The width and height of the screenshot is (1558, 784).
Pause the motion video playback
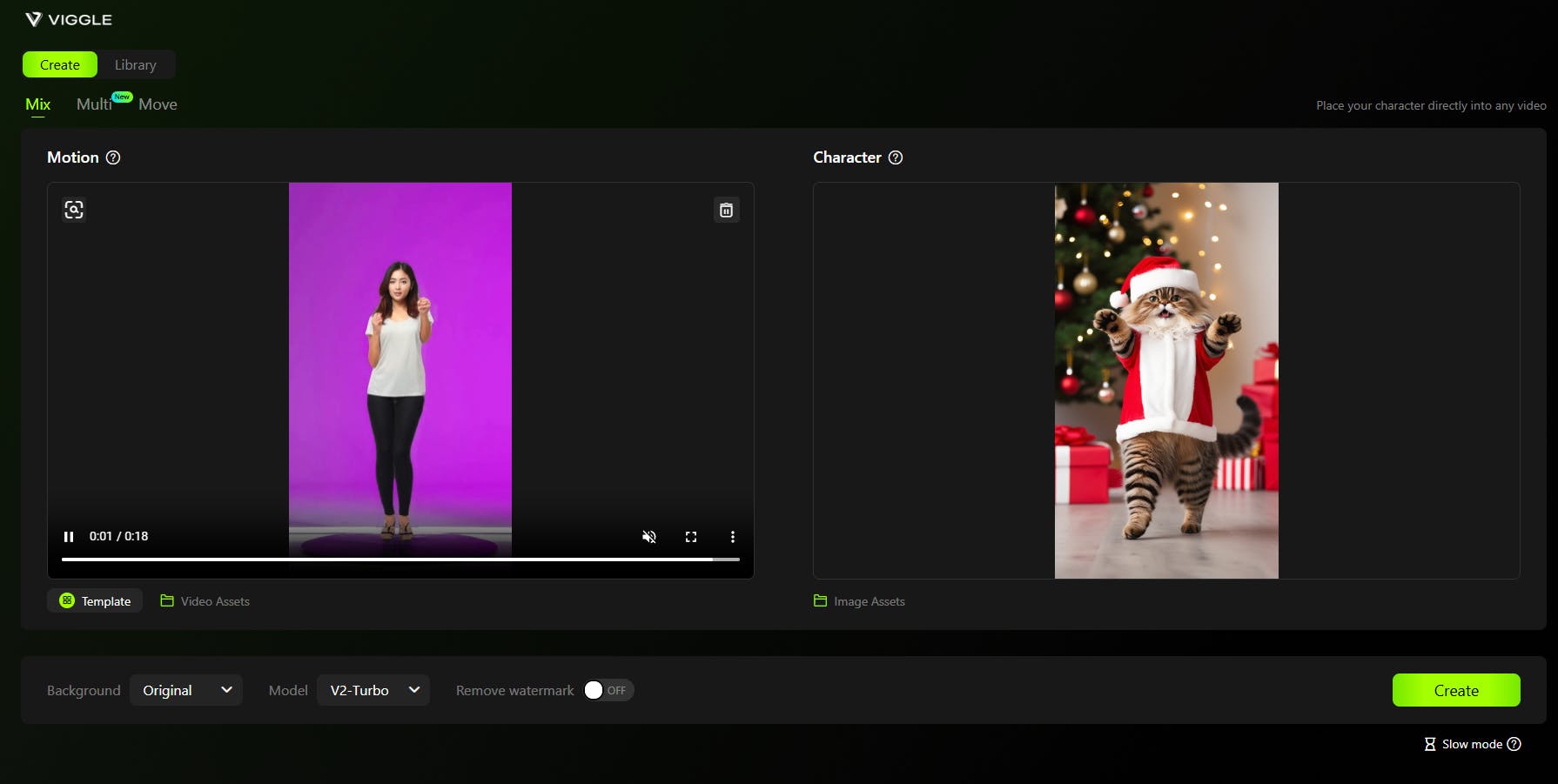coord(69,537)
